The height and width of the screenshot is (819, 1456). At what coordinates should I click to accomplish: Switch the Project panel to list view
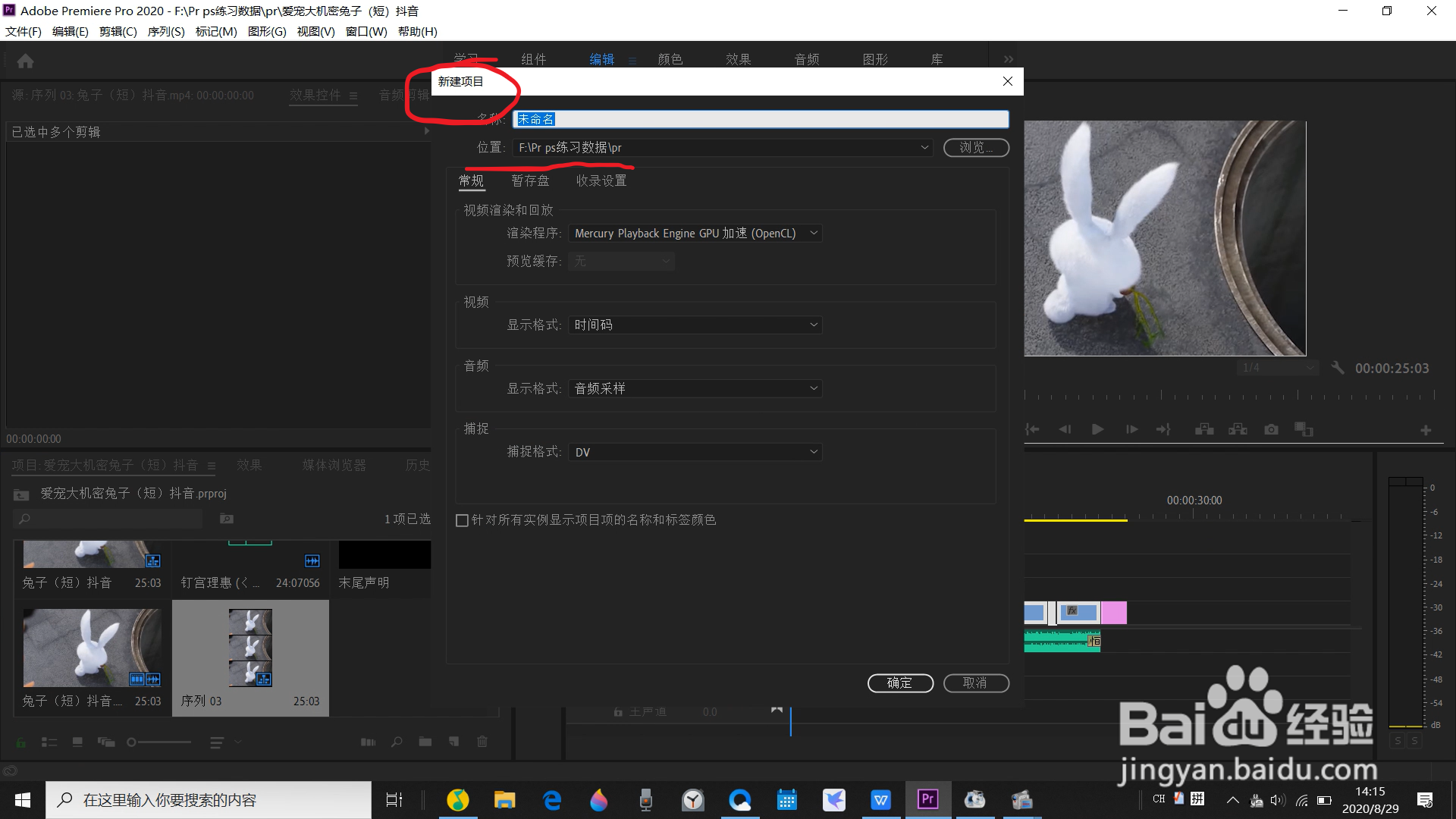49,742
